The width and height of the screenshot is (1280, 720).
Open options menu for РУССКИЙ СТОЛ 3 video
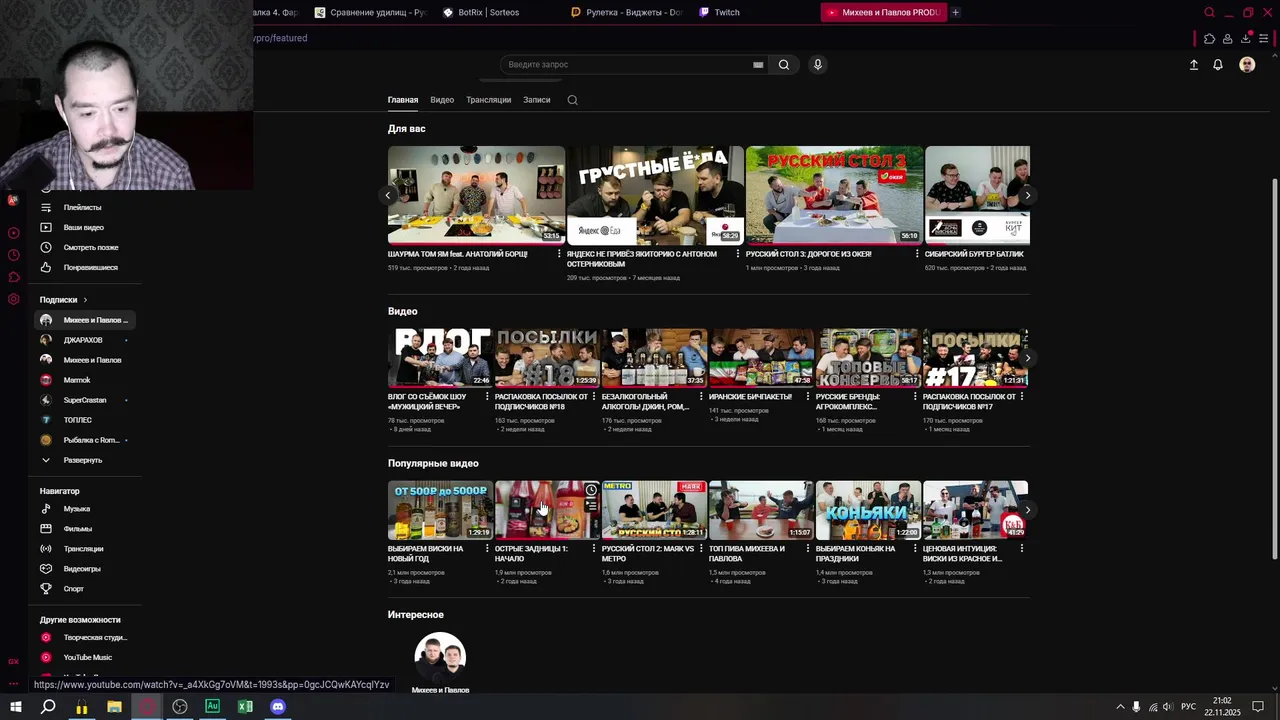(x=917, y=254)
